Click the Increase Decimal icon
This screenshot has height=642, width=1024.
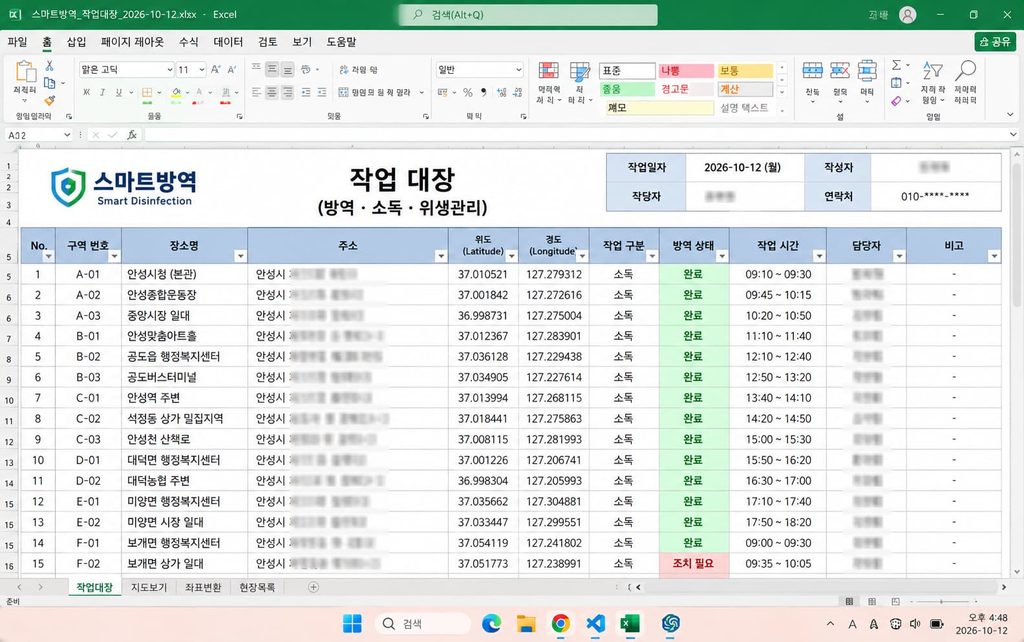click(x=502, y=93)
